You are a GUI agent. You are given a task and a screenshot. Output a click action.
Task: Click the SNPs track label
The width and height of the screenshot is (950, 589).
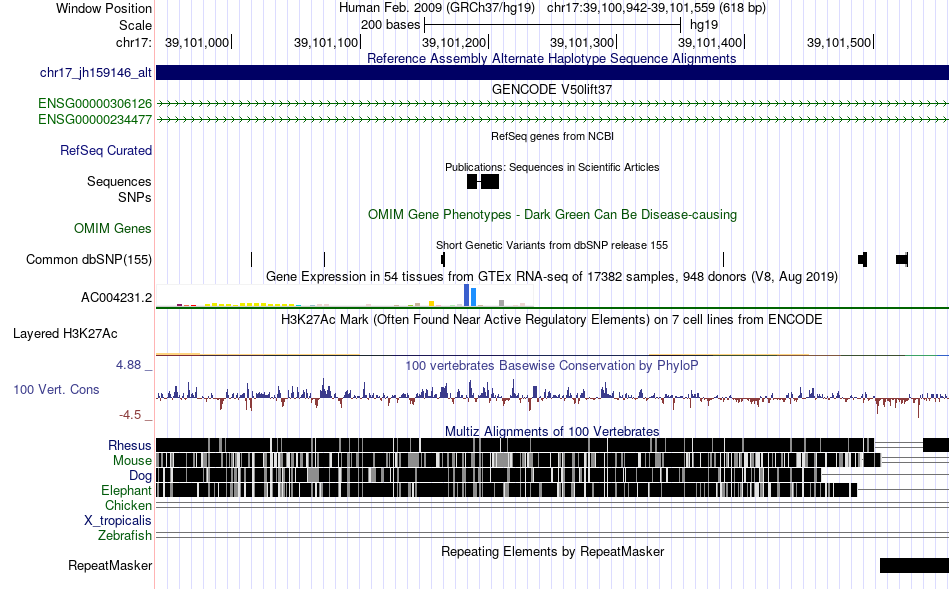(x=135, y=198)
